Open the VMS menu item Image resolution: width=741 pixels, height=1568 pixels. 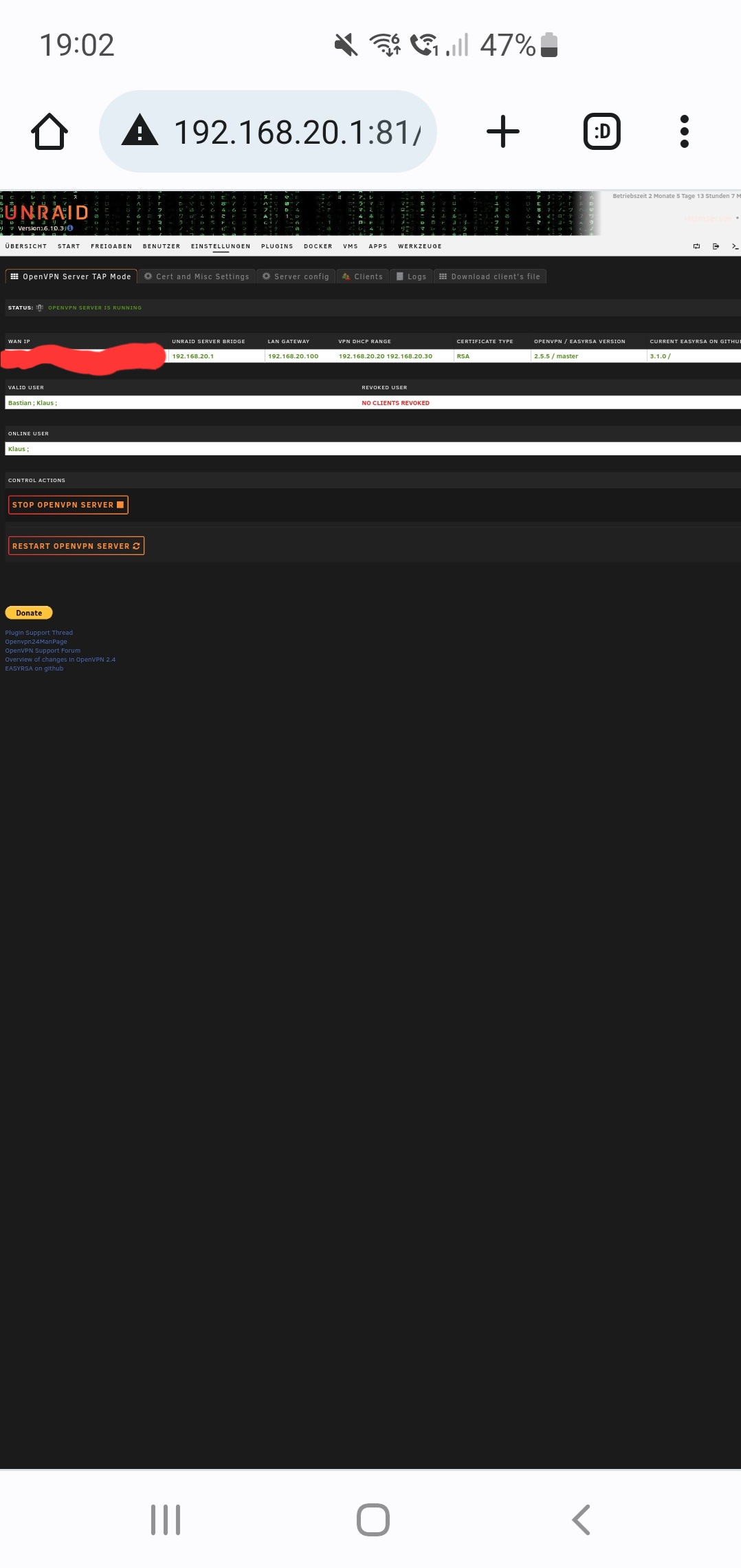351,246
